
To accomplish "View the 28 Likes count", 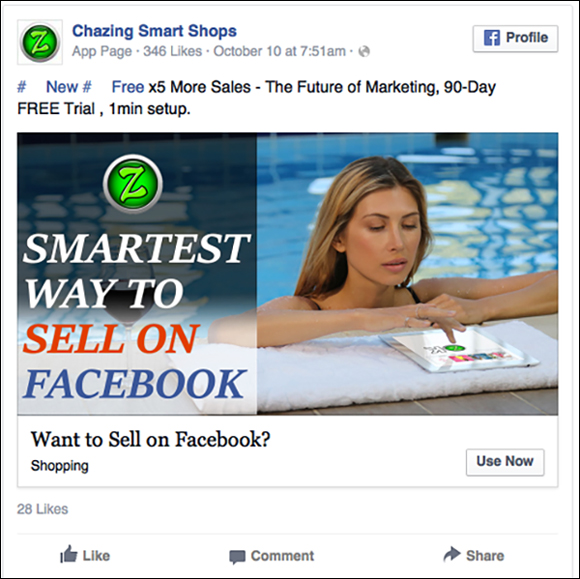I will (43, 509).
